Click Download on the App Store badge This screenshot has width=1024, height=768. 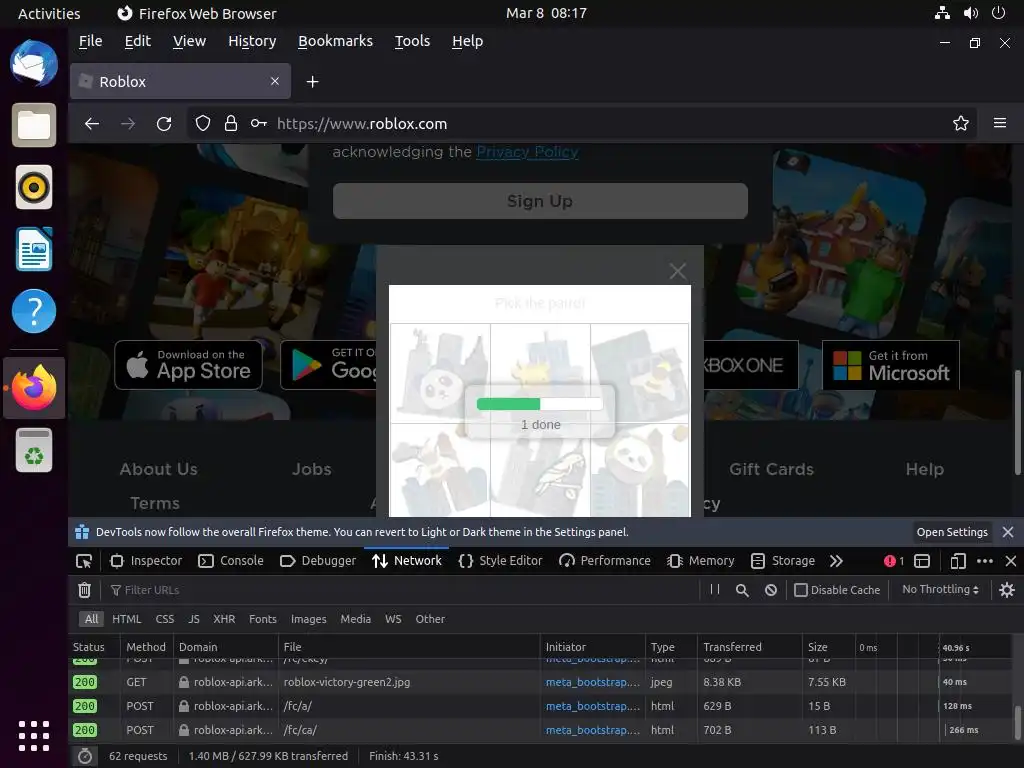pos(189,365)
